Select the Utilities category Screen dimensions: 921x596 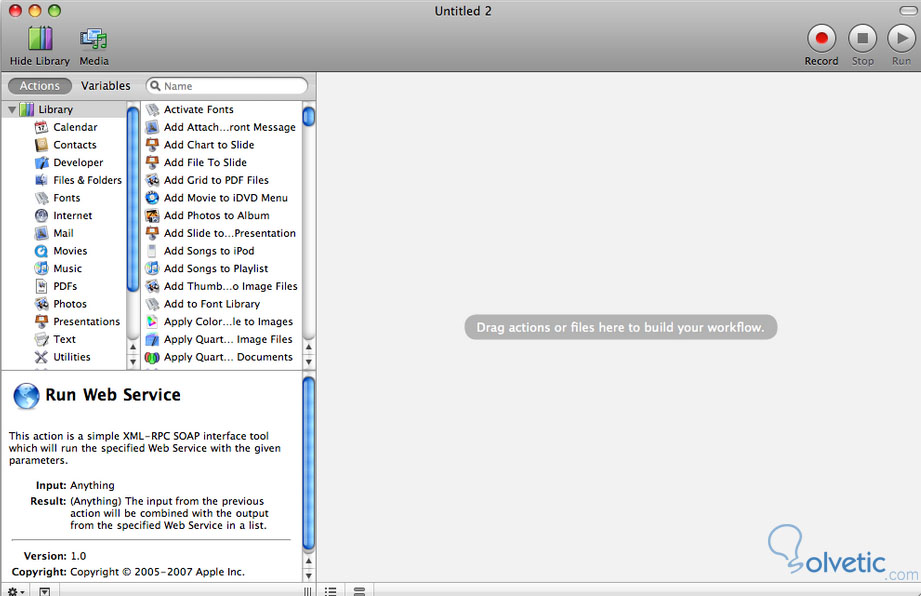coord(72,356)
